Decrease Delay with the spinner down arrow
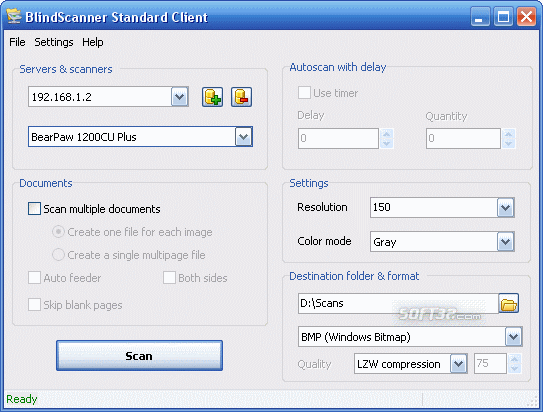This screenshot has height=412, width=543. pos(387,143)
